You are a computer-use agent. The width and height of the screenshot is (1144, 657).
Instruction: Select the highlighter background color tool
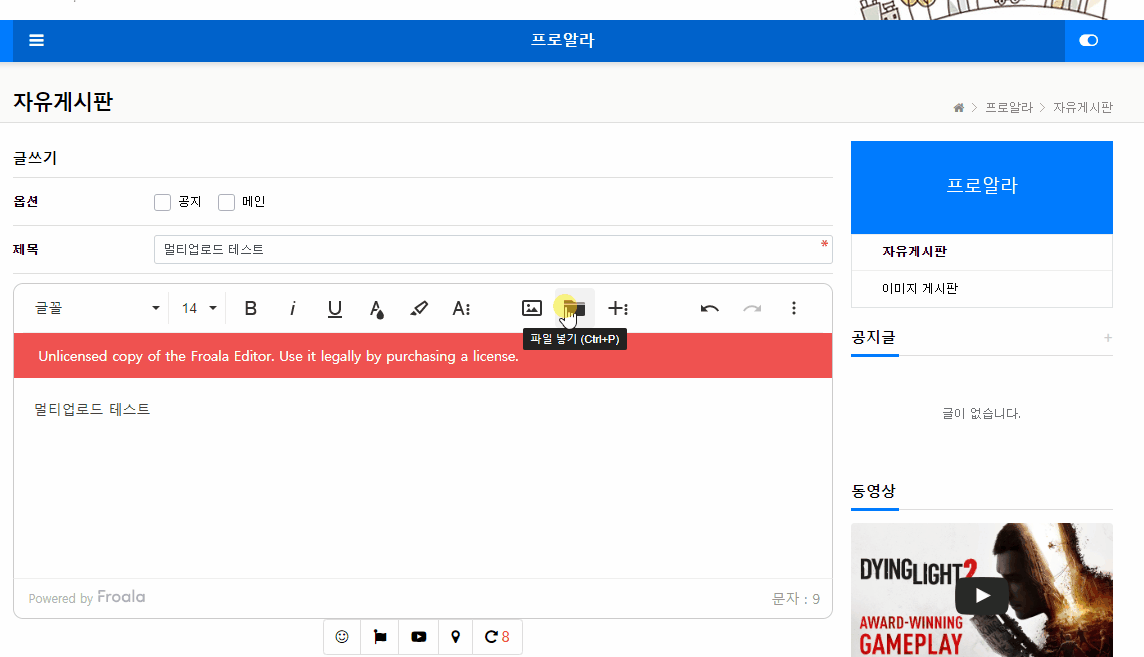click(x=419, y=308)
